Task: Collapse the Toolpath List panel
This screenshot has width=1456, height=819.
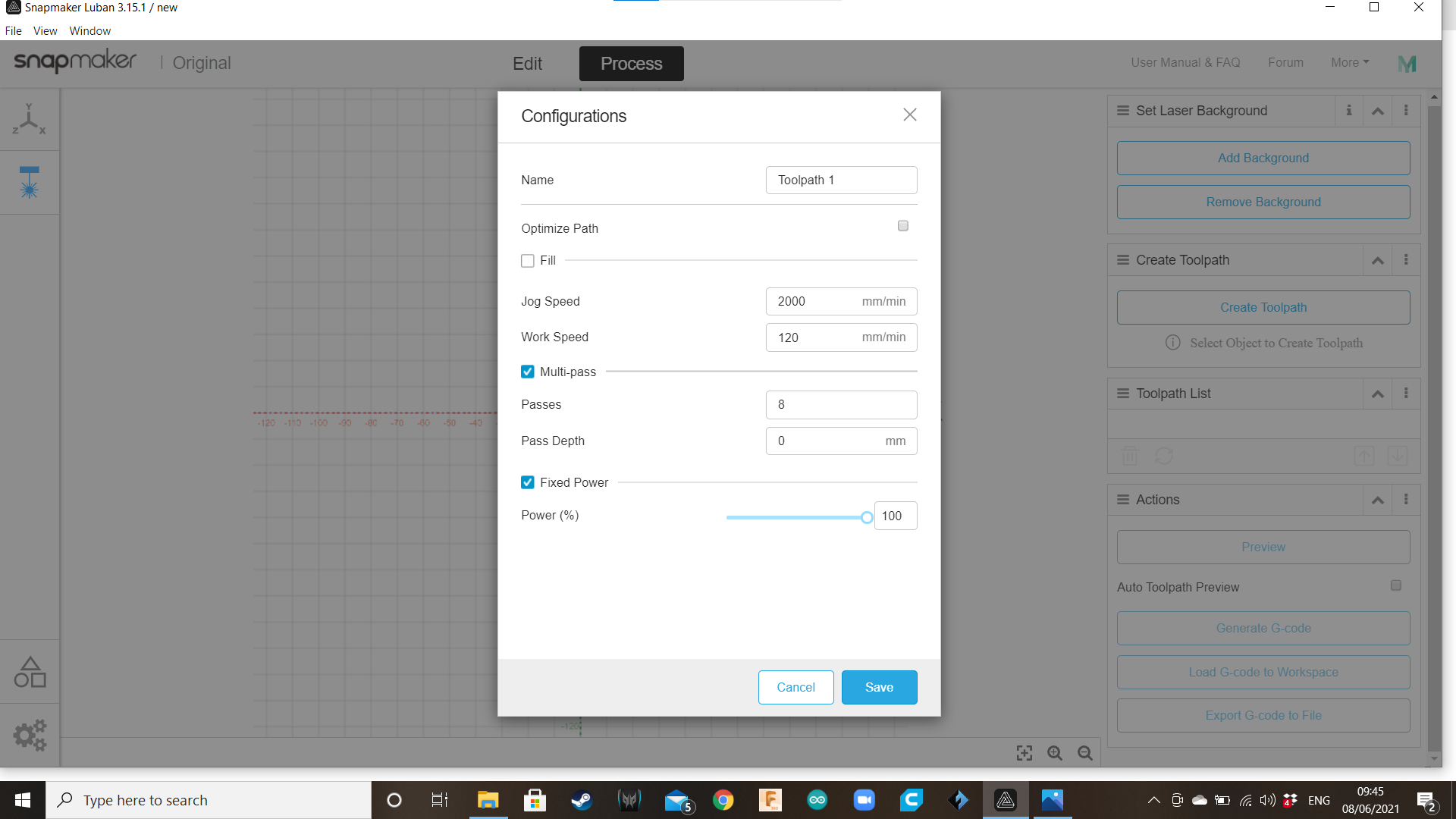Action: point(1377,394)
